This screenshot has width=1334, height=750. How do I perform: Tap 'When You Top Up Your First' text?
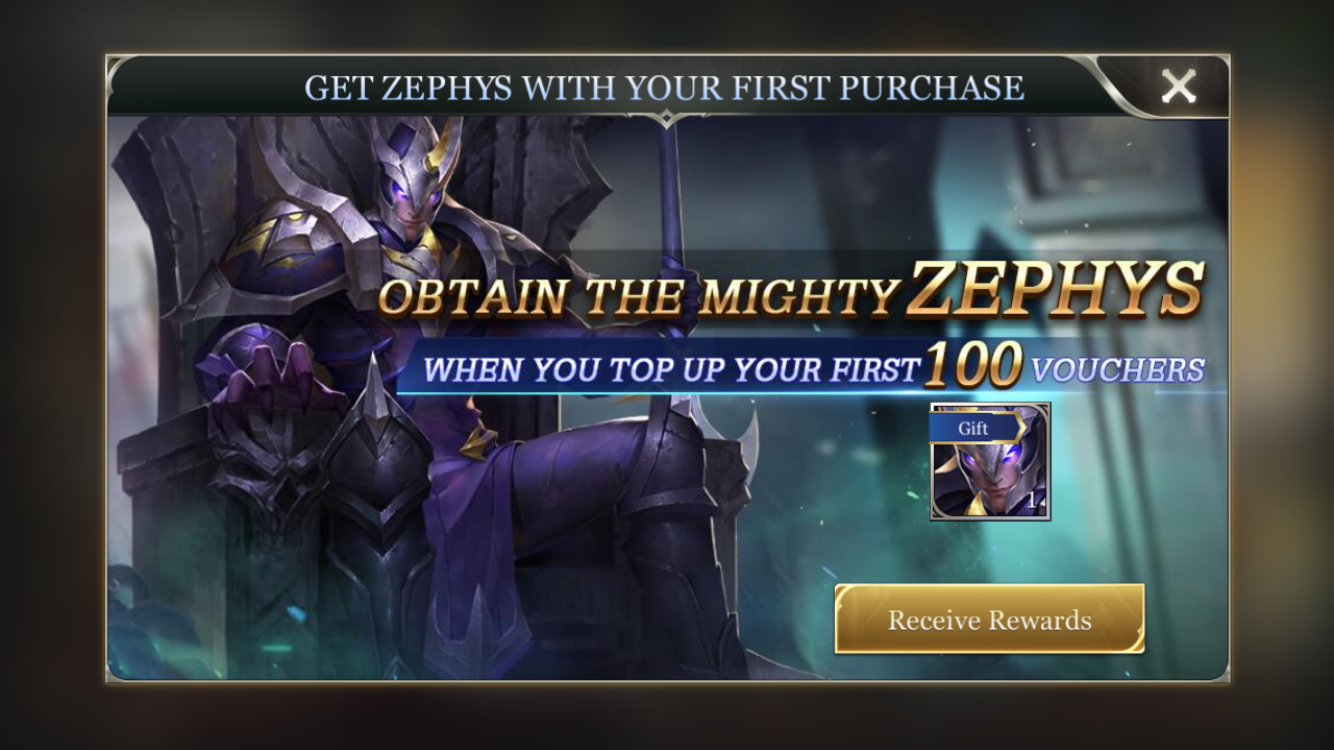pos(670,370)
